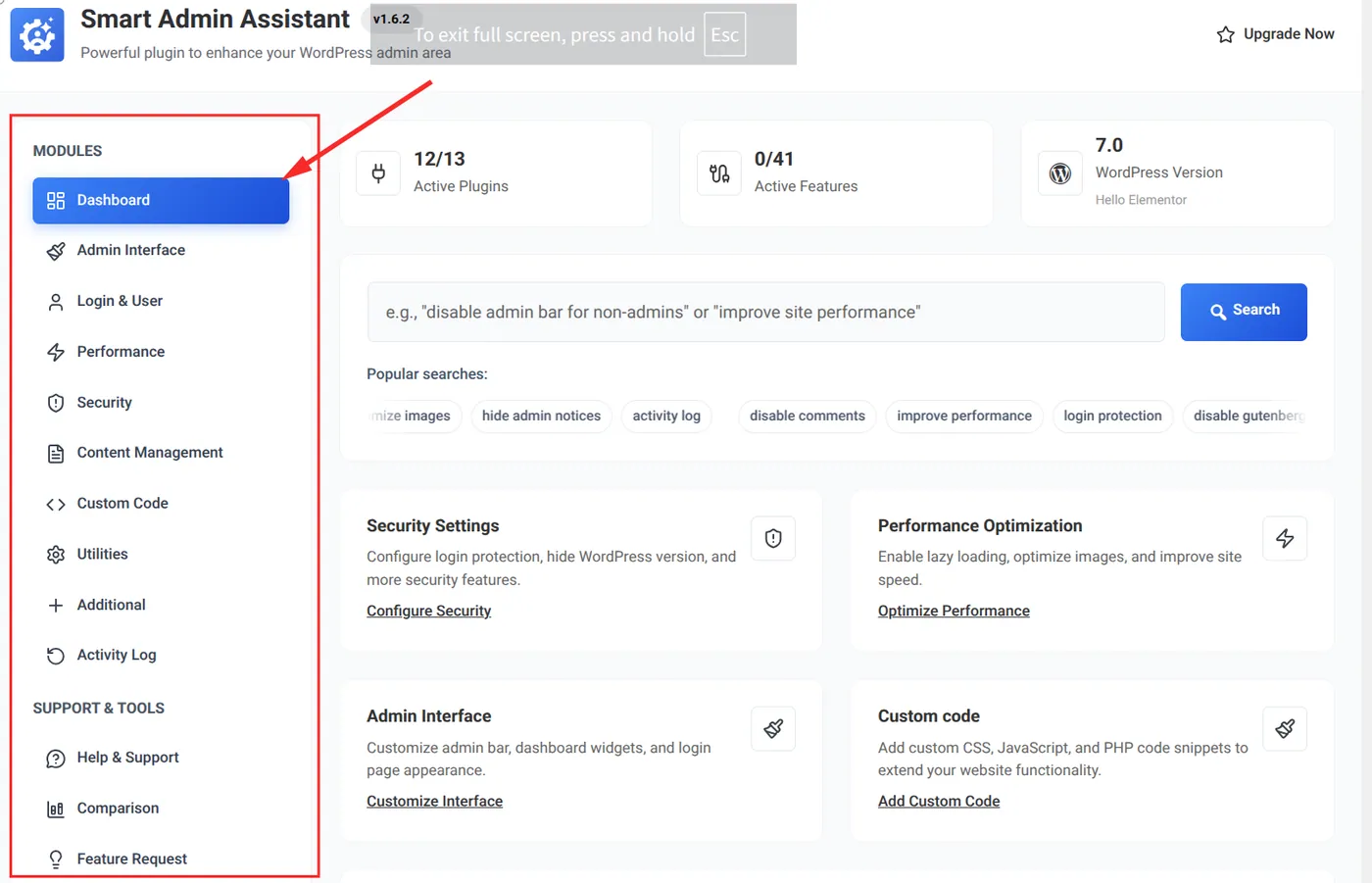This screenshot has width=1372, height=883.
Task: Click the Smart Admin Assistant gear logo
Action: click(37, 35)
